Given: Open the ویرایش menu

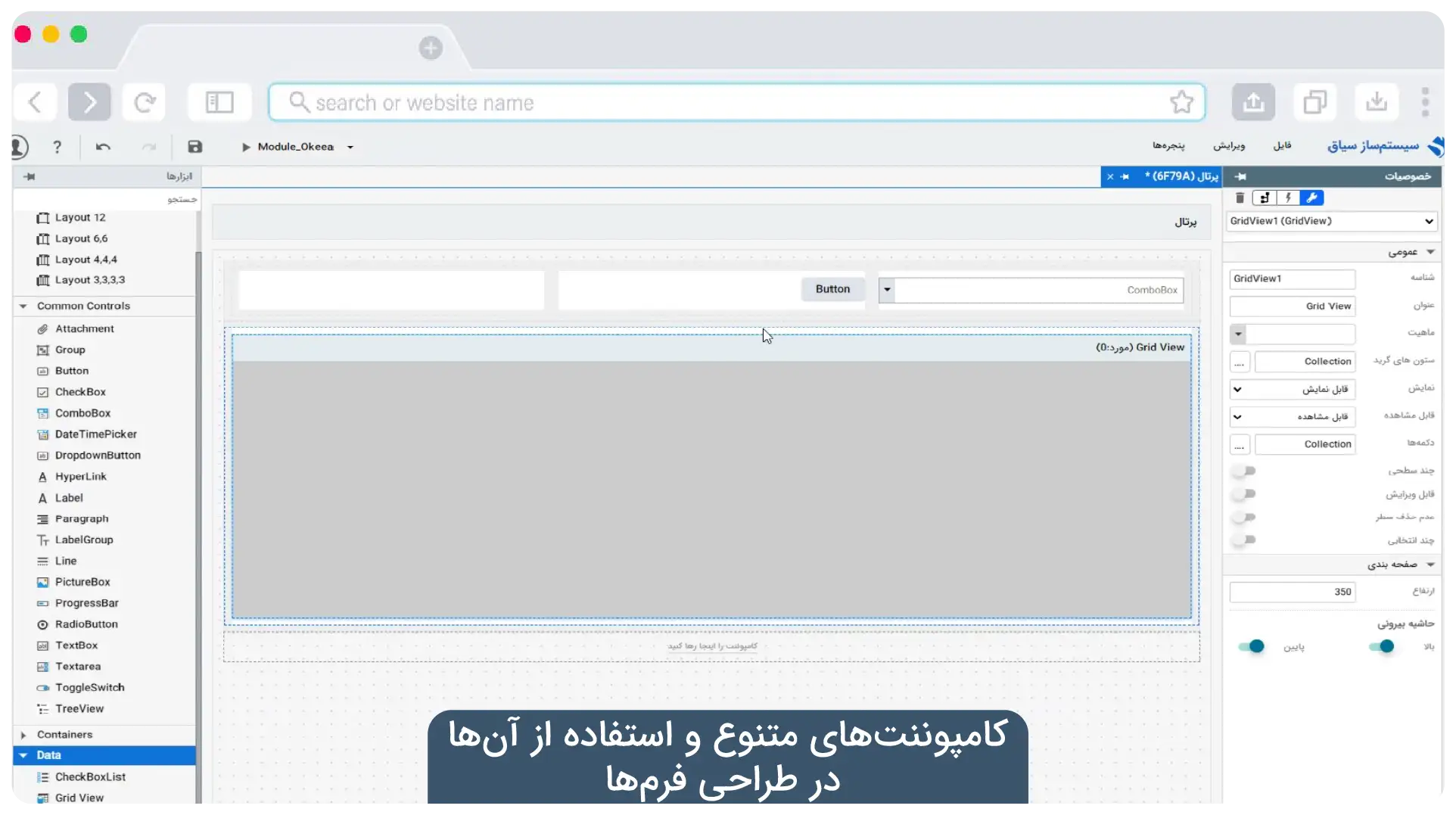Looking at the screenshot, I should tap(1229, 145).
